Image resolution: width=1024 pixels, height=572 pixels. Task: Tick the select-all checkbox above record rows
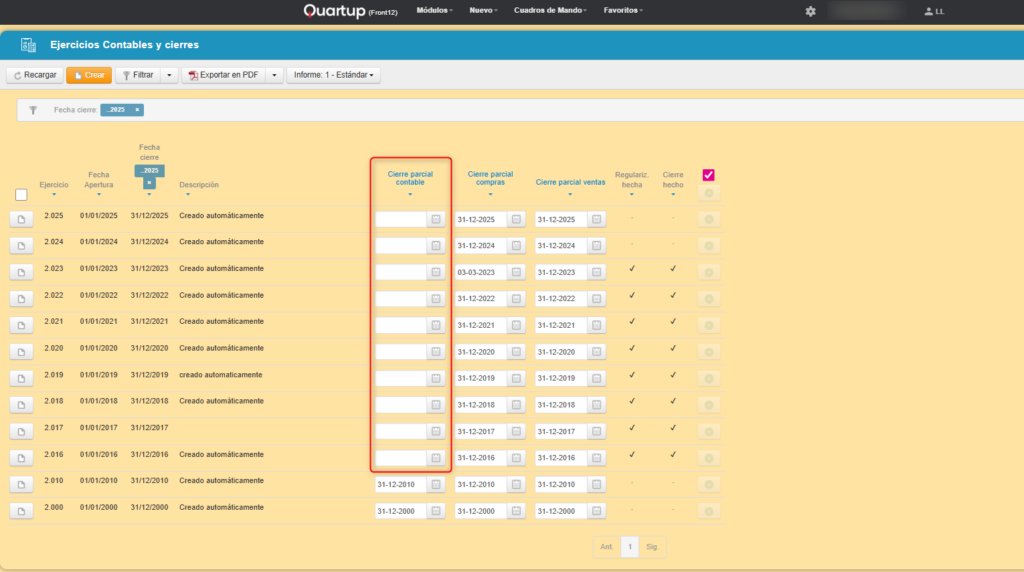click(x=21, y=195)
